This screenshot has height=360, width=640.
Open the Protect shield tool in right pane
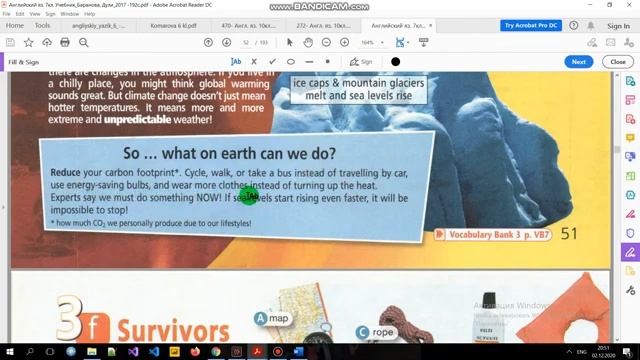[630, 233]
